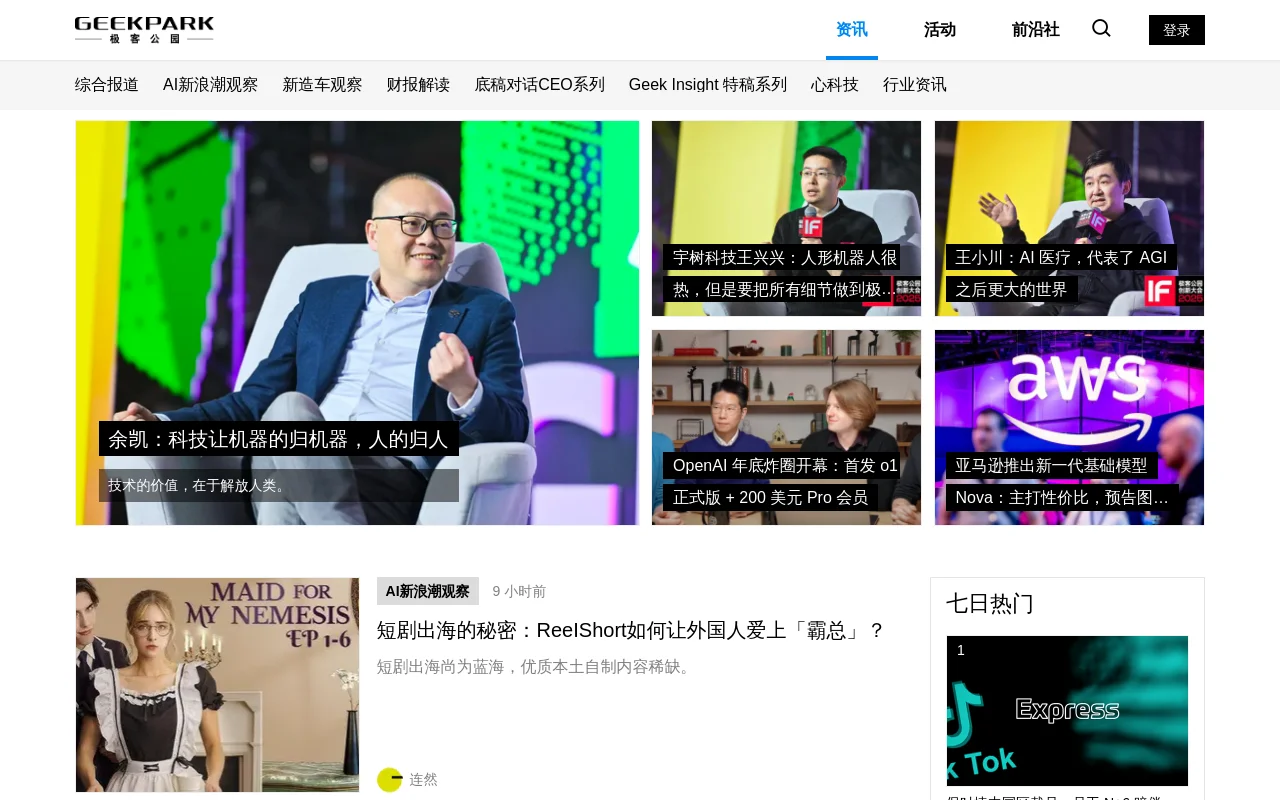The image size is (1280, 800).
Task: Click the AI新浪潮观察 tag badge on article
Action: [427, 591]
